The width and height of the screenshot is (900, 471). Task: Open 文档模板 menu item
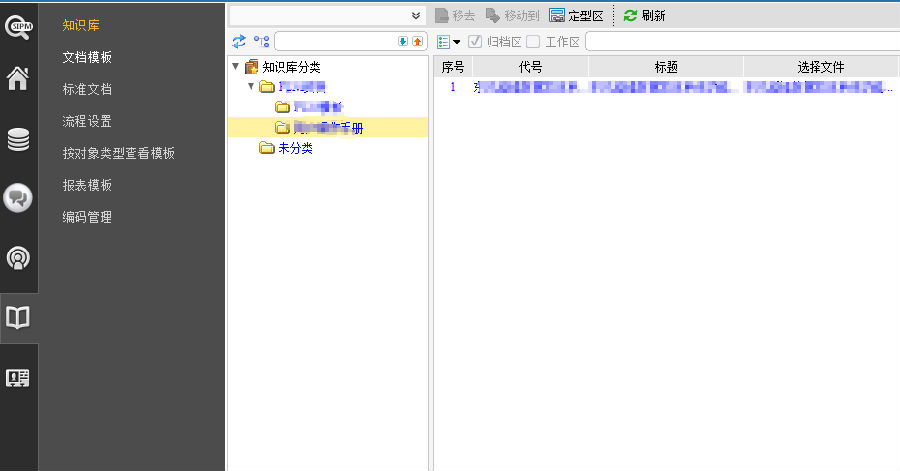click(87, 57)
